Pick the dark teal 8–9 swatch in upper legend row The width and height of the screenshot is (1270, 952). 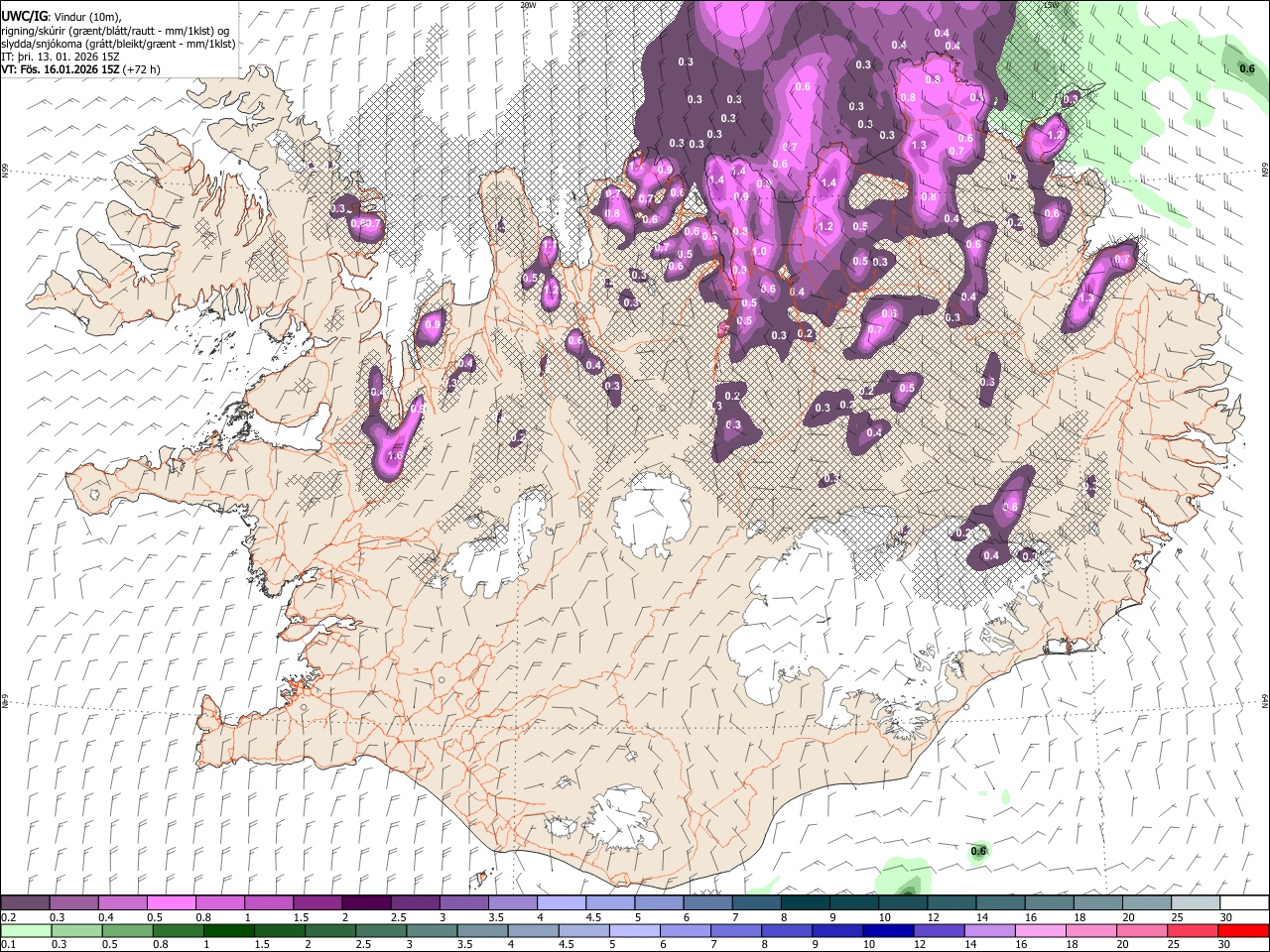tap(805, 903)
